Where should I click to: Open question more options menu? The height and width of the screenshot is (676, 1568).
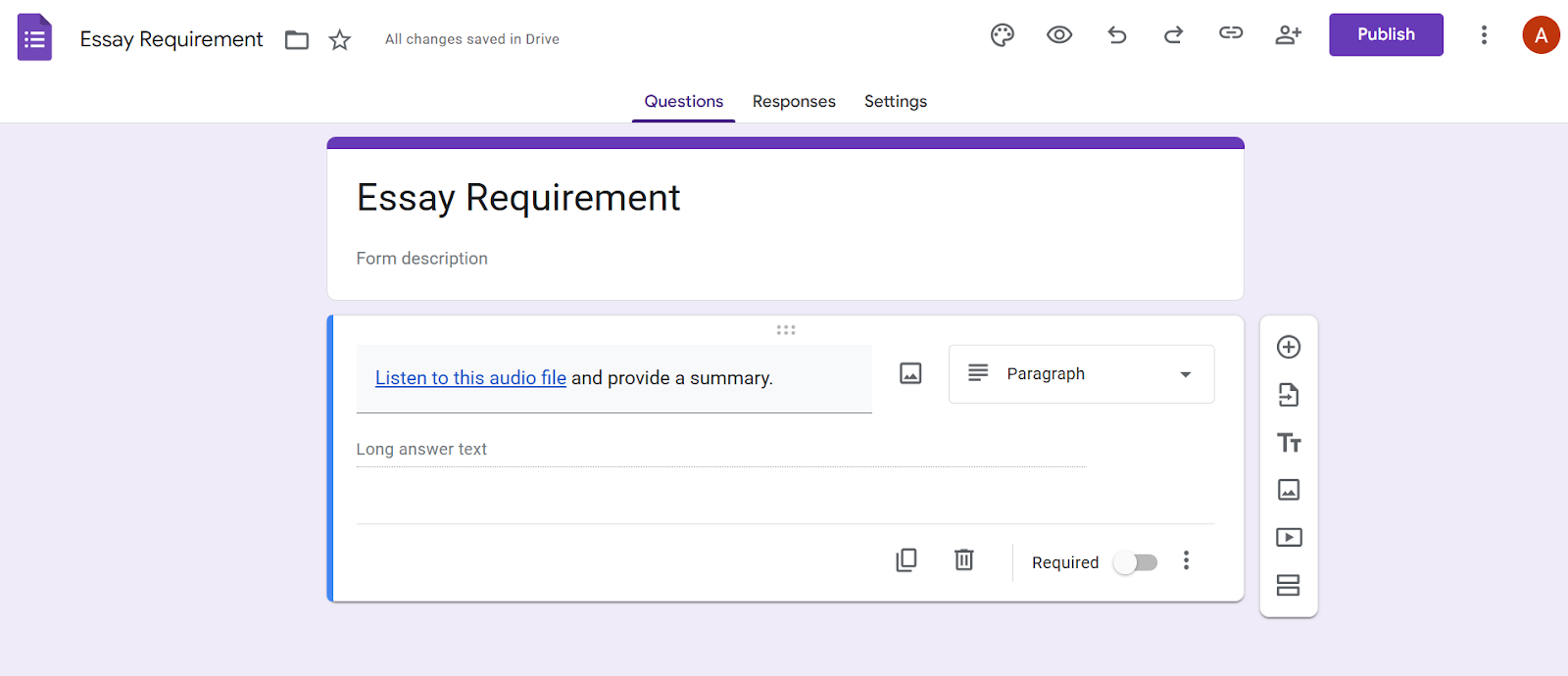(1186, 560)
